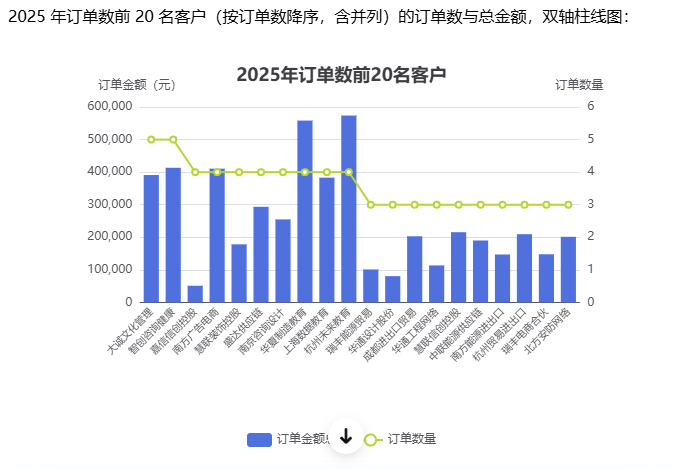This screenshot has height=469, width=679.
Task: Click the x-axis label 成都进出口贸易
Action: tap(390, 334)
